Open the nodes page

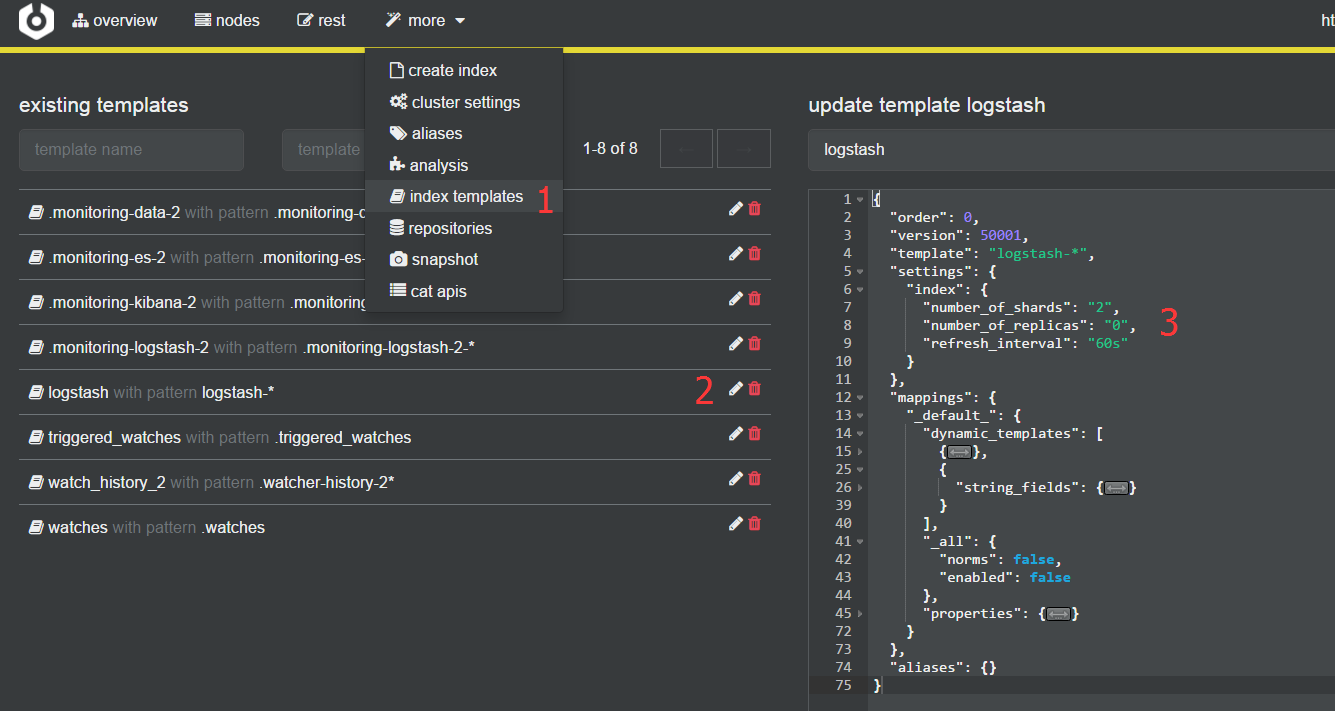point(227,20)
